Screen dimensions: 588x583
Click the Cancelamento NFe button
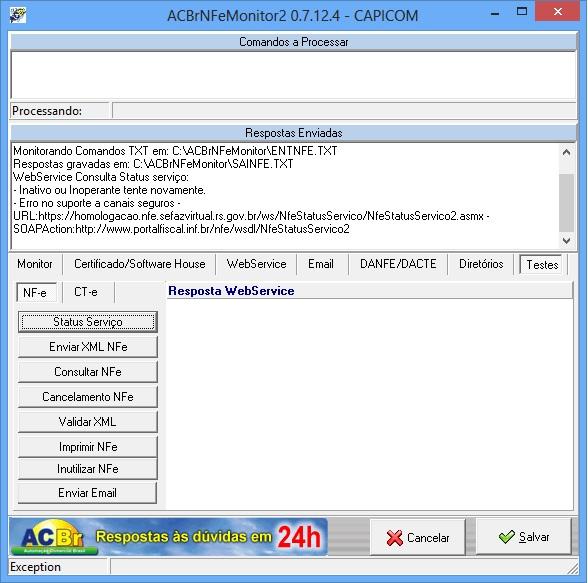tap(88, 397)
